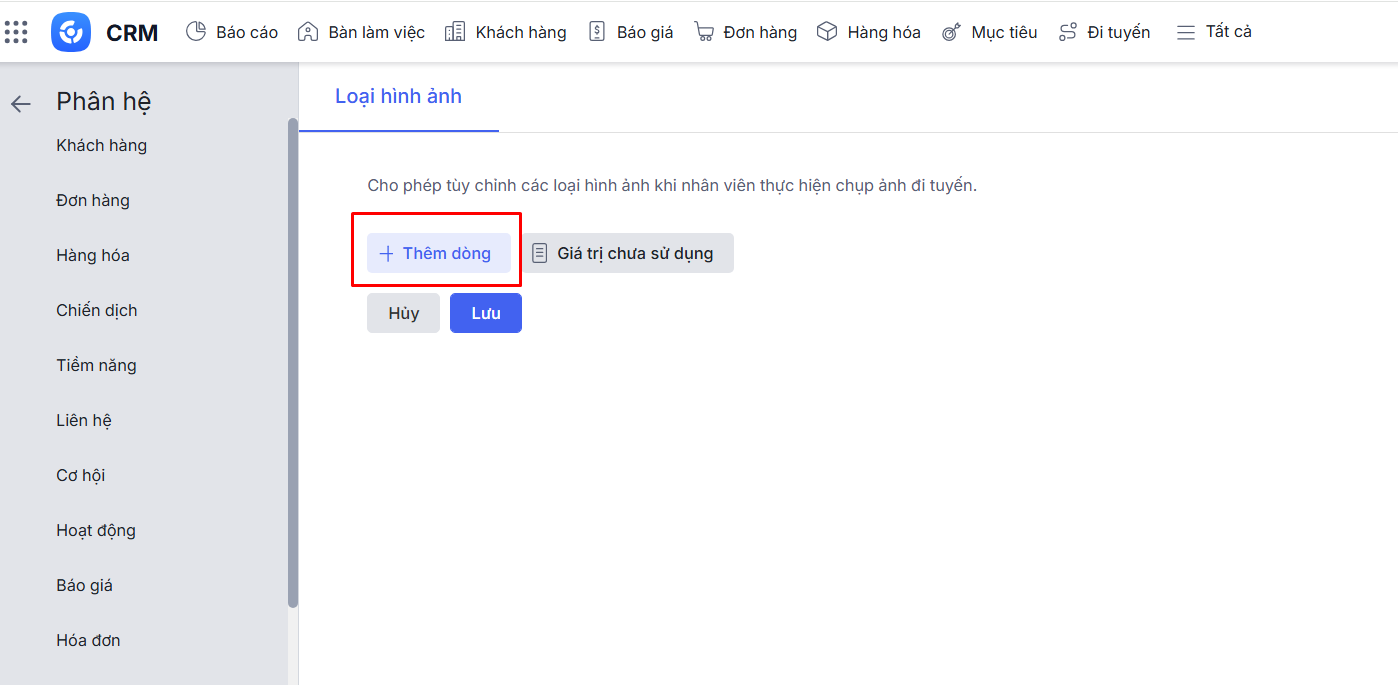The height and width of the screenshot is (685, 1398).
Task: Click the Báo giá document icon
Action: tap(597, 32)
